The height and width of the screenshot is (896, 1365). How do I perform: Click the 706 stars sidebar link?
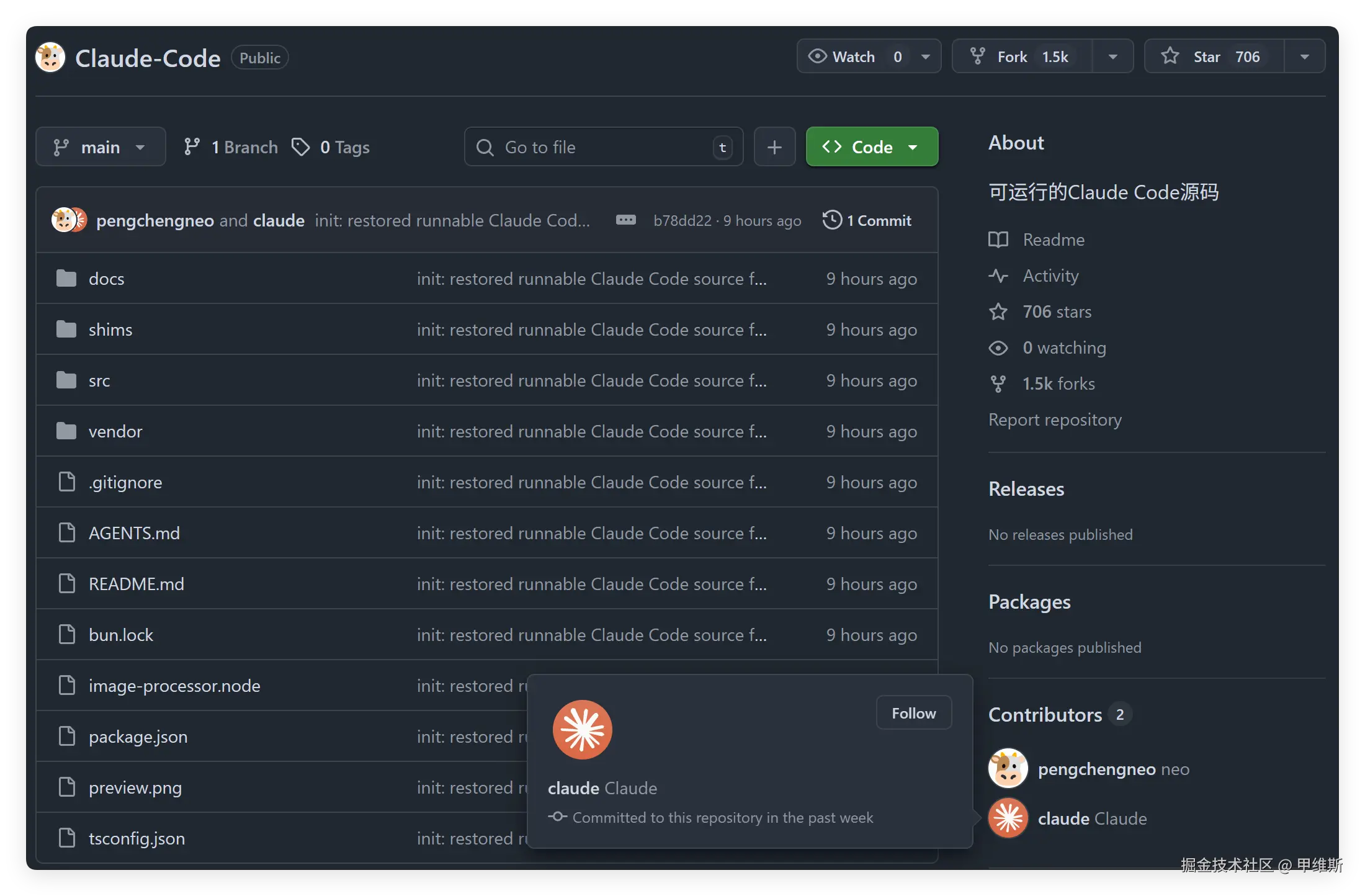(x=1057, y=311)
